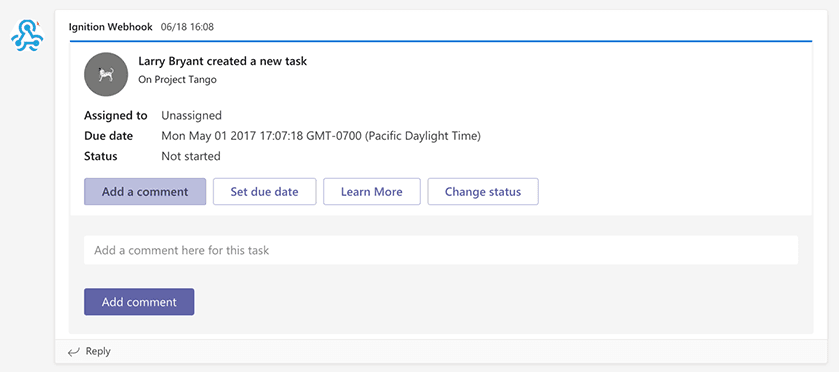Click the Reply text link
The width and height of the screenshot is (839, 372).
(98, 352)
